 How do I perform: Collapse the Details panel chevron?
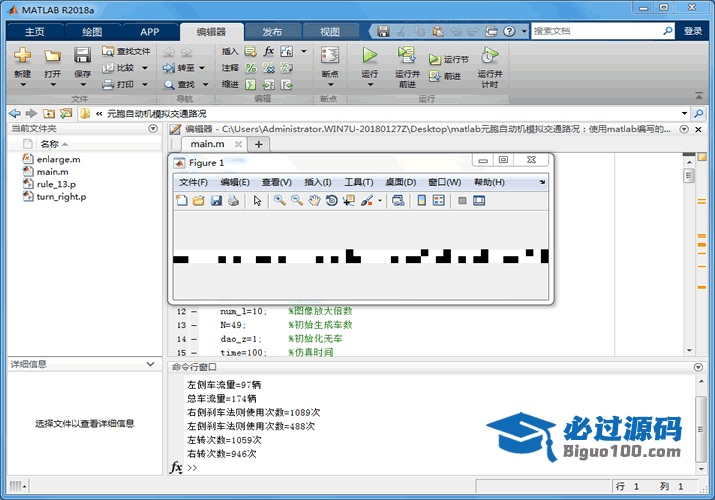coord(150,364)
